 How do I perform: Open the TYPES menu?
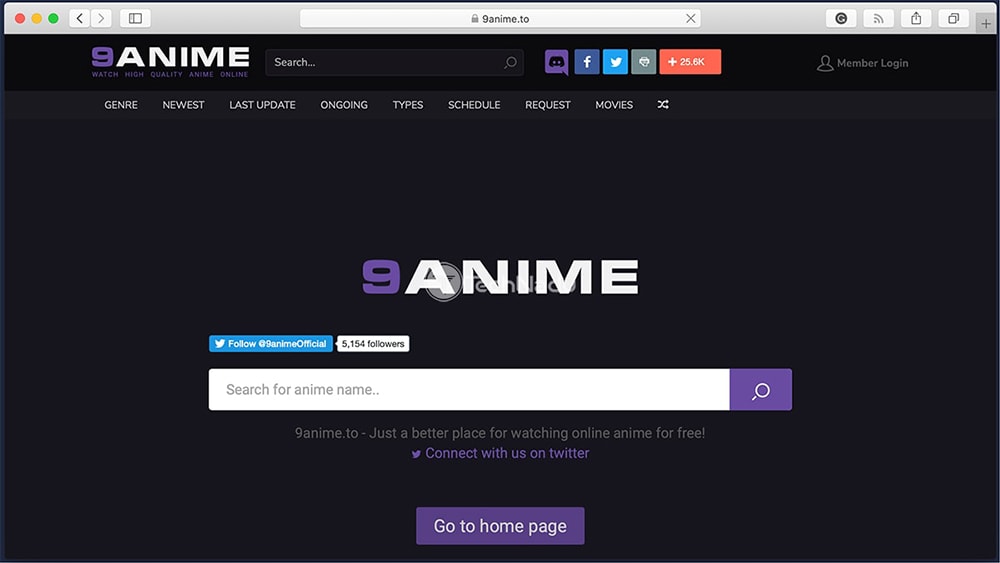[408, 105]
